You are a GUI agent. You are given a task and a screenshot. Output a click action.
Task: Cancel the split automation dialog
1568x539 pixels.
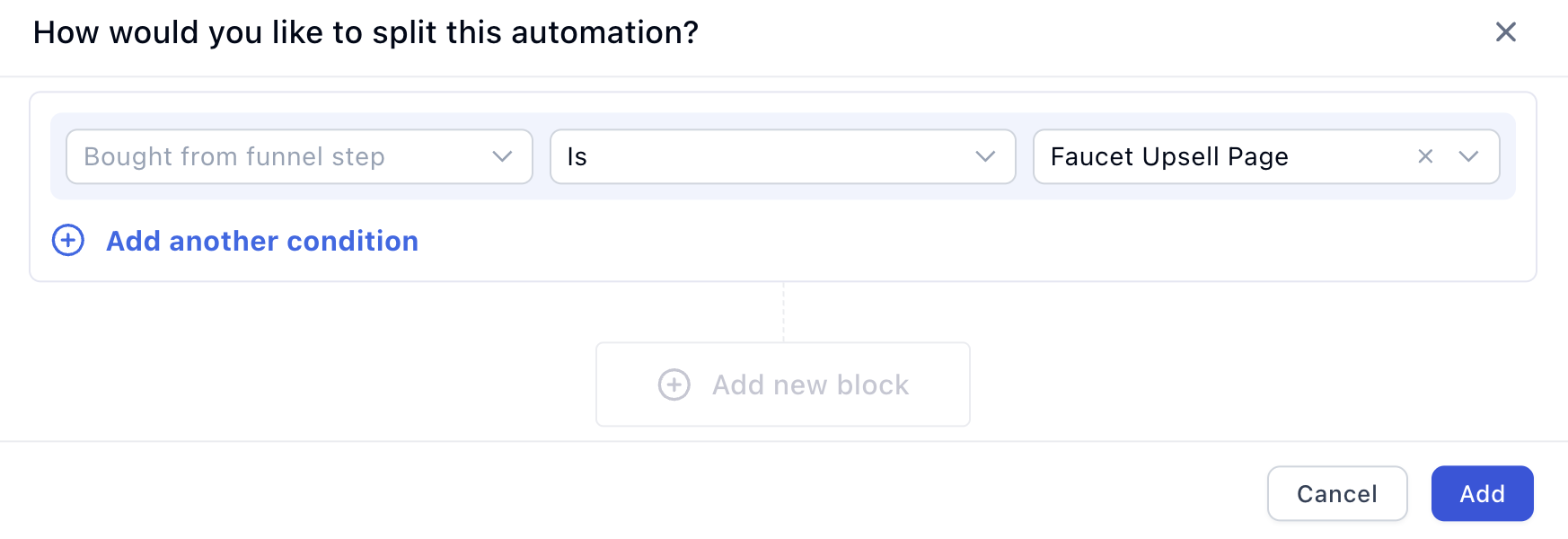(1336, 493)
